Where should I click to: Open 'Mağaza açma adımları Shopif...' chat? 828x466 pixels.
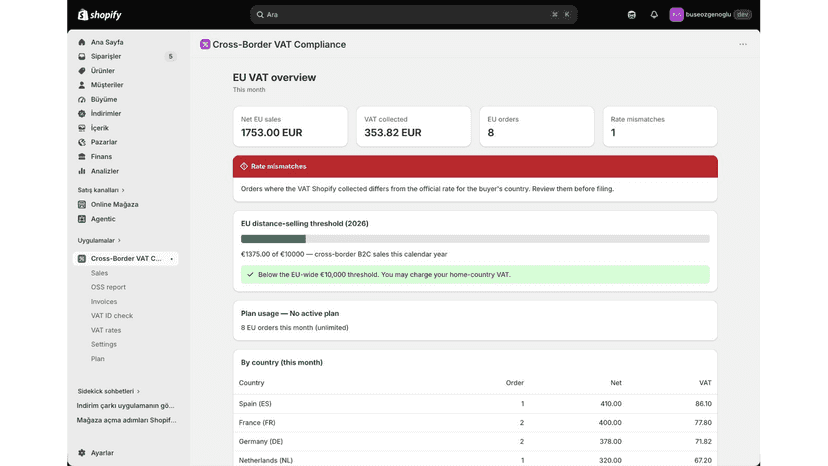click(x=126, y=421)
